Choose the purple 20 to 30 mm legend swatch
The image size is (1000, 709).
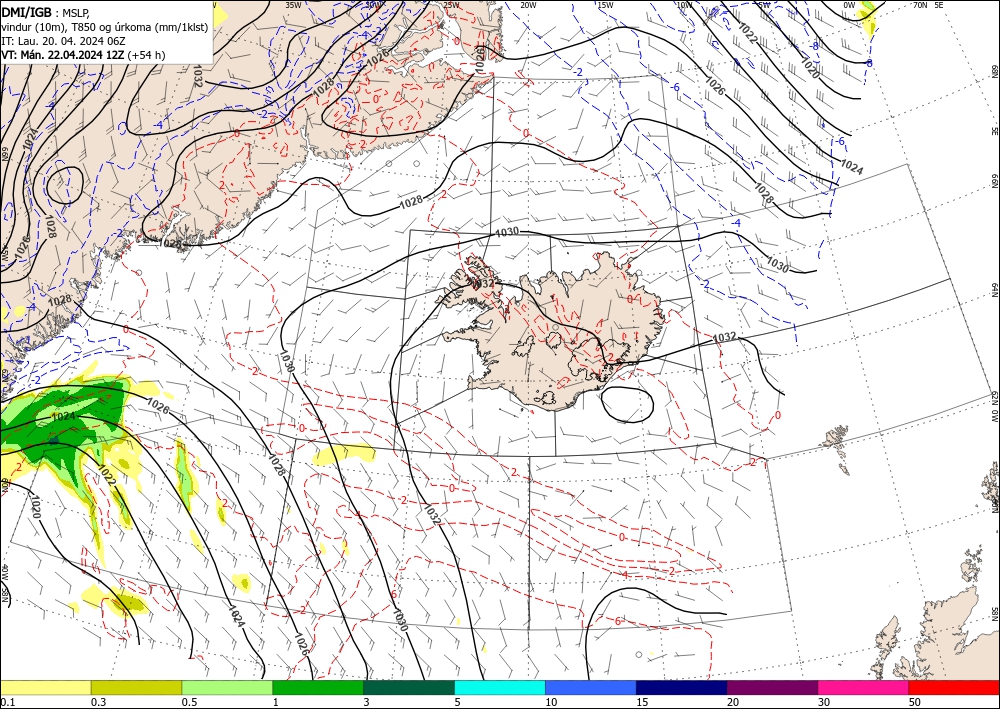coord(772,687)
